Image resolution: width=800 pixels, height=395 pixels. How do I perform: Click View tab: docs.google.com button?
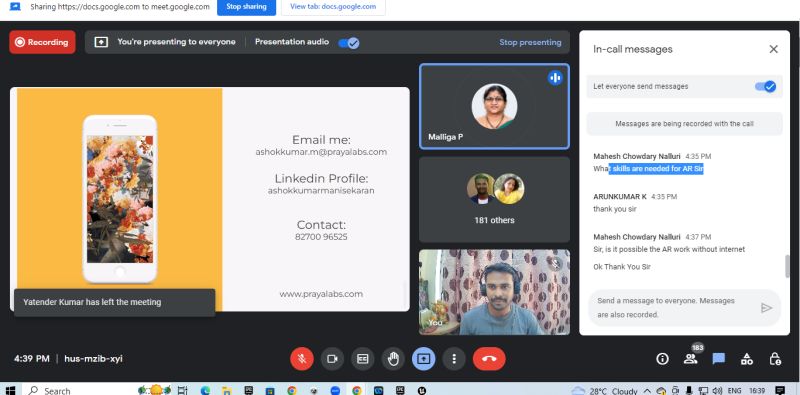point(333,7)
